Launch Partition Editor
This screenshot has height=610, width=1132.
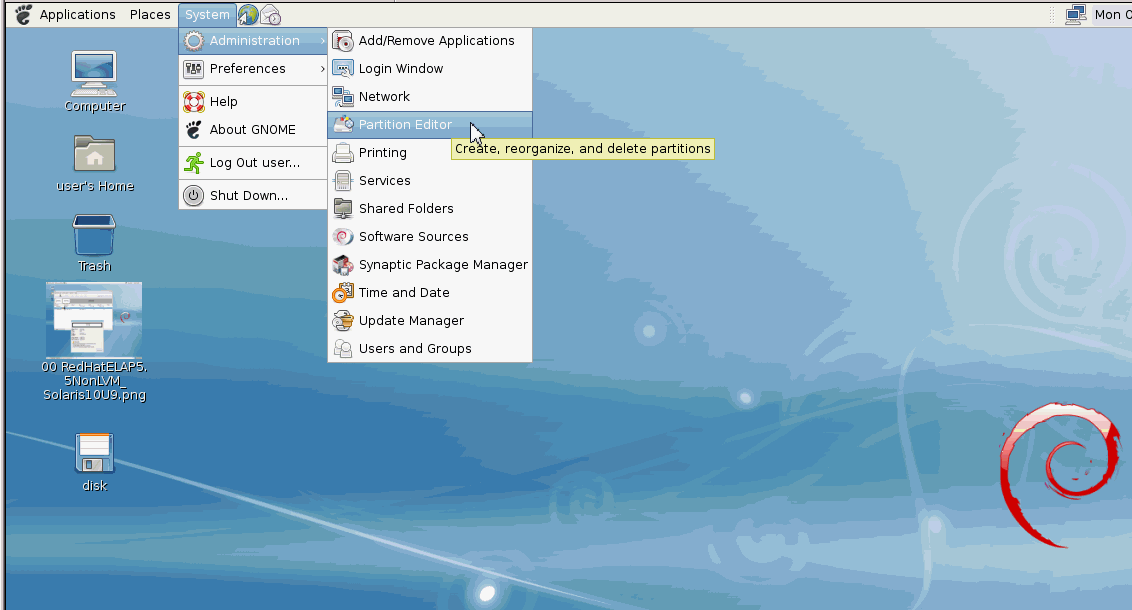point(430,125)
